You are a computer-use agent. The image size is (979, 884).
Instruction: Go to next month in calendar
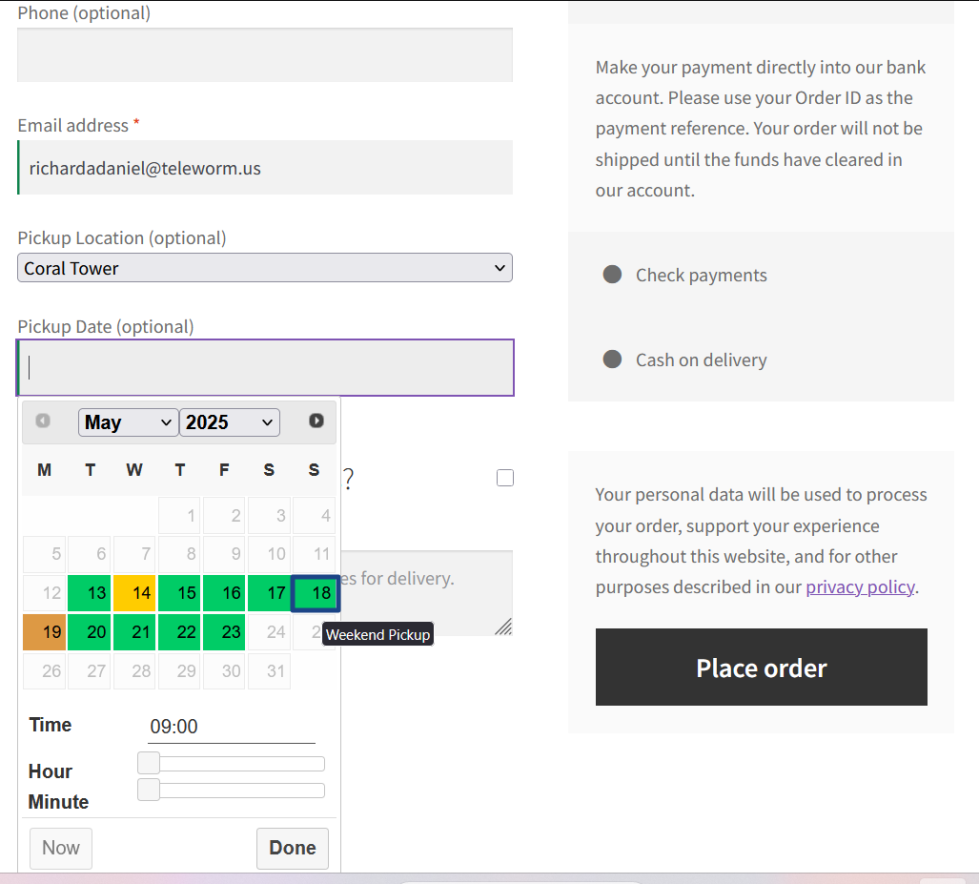tap(316, 421)
